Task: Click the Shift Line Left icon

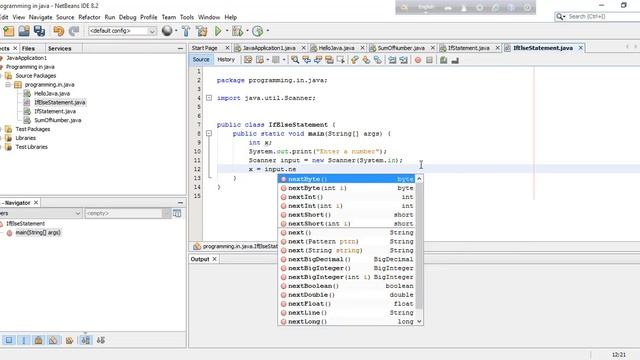Action: pos(392,60)
